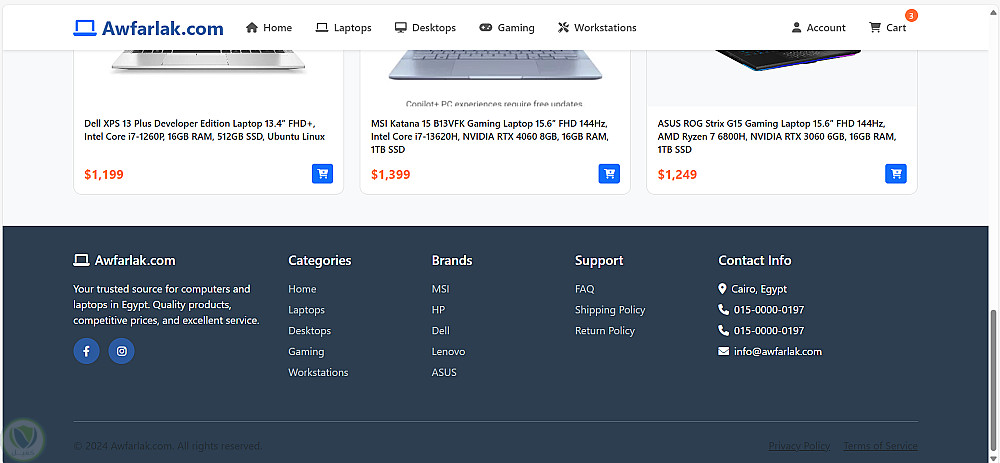The height and width of the screenshot is (463, 1000).
Task: Open the FAQ support link
Action: tap(584, 289)
